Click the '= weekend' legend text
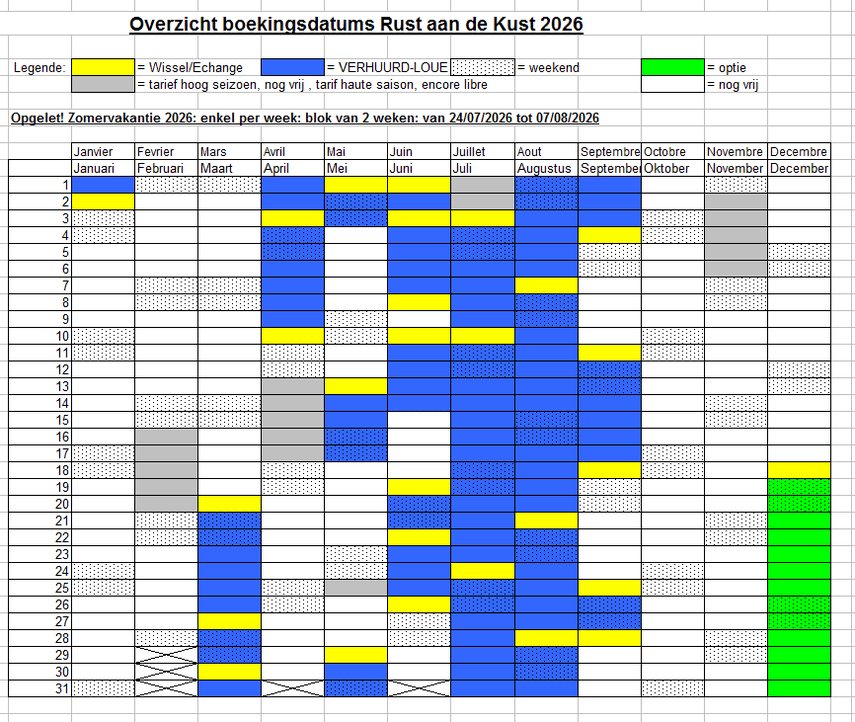Screen dimensions: 855x722 coord(548,68)
